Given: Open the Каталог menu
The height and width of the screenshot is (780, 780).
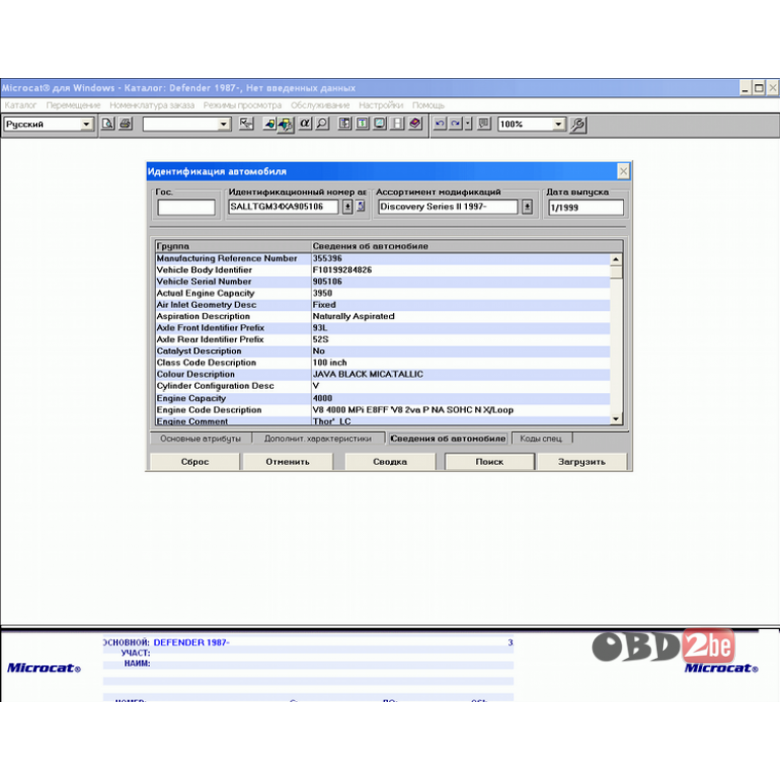Looking at the screenshot, I should 20,105.
